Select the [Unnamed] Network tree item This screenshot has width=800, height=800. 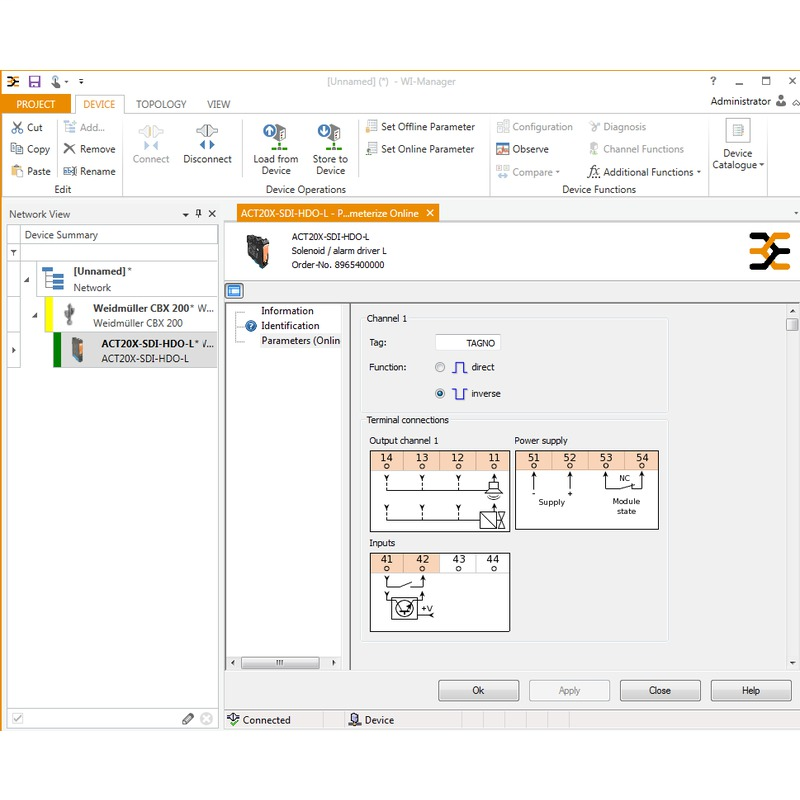tap(127, 279)
